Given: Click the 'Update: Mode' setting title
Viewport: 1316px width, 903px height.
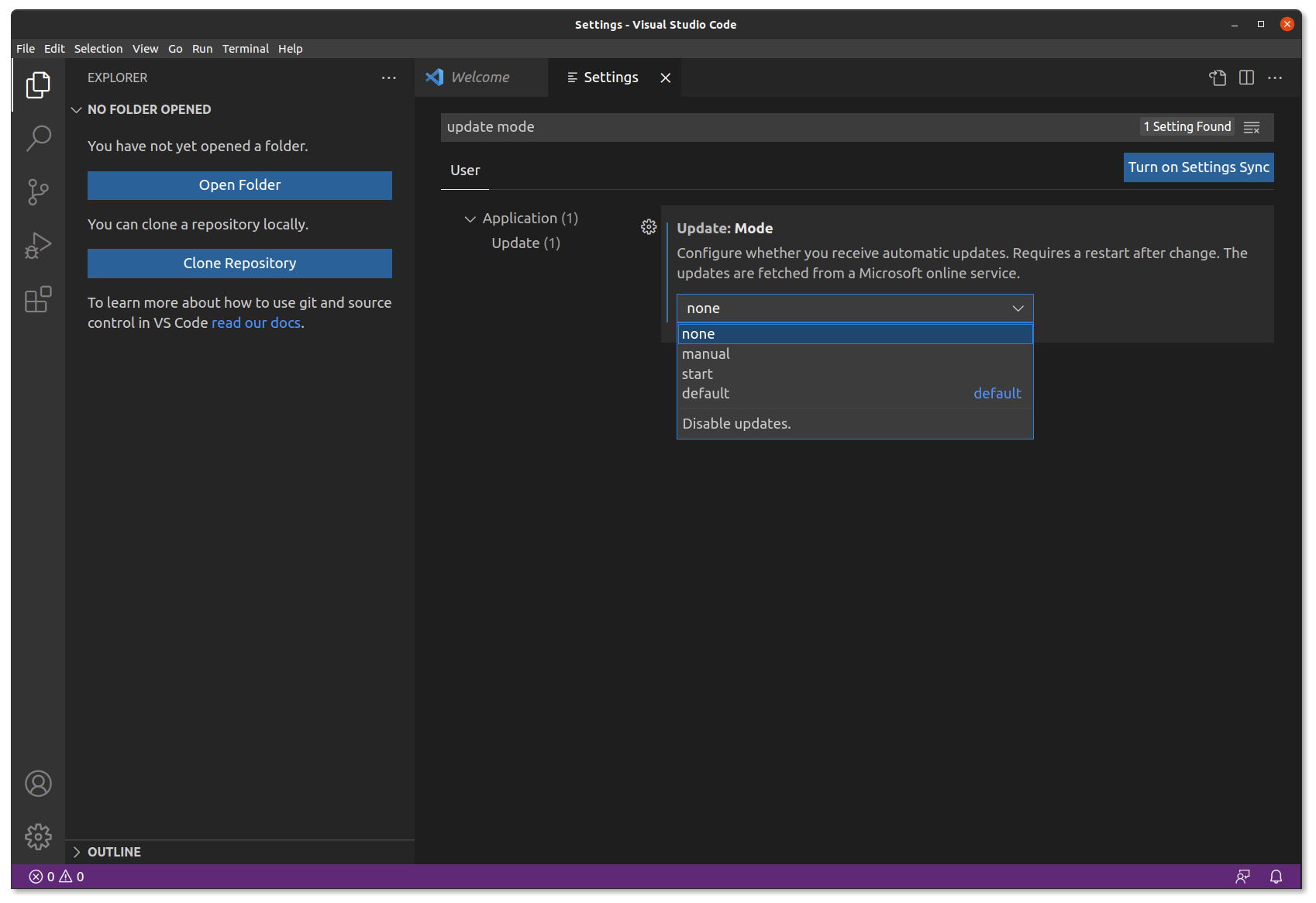Looking at the screenshot, I should 725,229.
